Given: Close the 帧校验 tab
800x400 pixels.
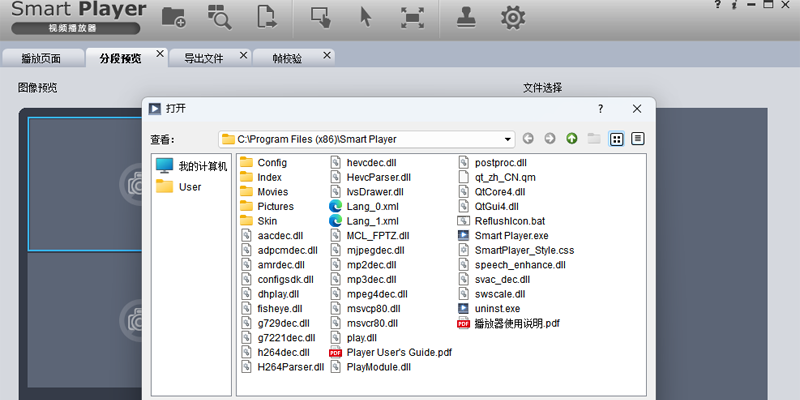Looking at the screenshot, I should pos(327,55).
